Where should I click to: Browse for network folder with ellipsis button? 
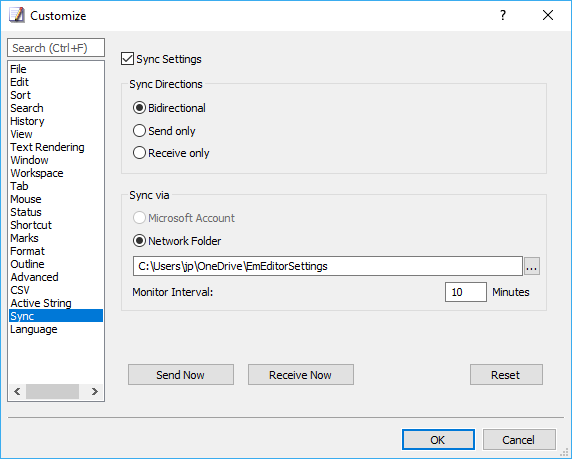pyautogui.click(x=532, y=266)
